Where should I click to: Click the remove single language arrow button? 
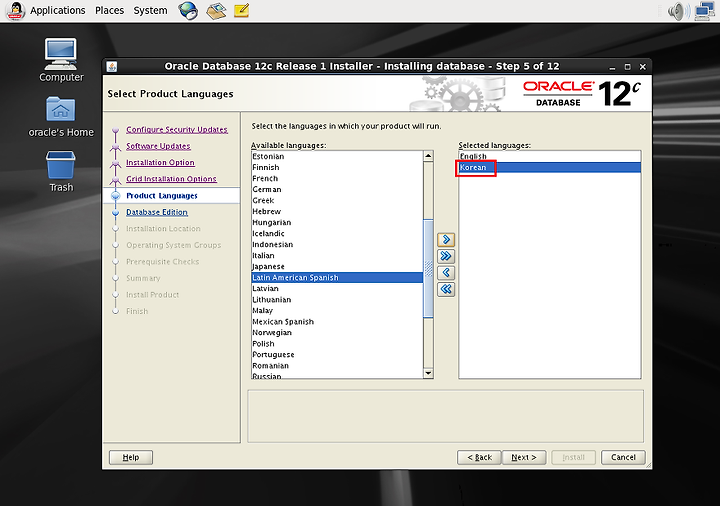point(446,273)
